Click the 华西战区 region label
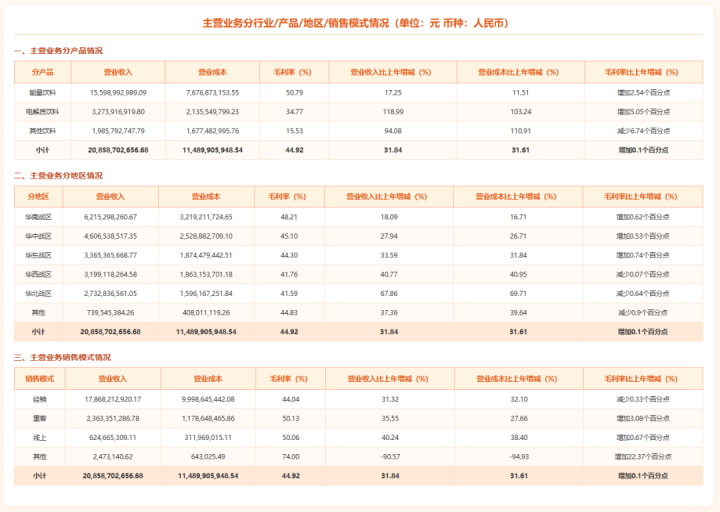 click(x=38, y=273)
